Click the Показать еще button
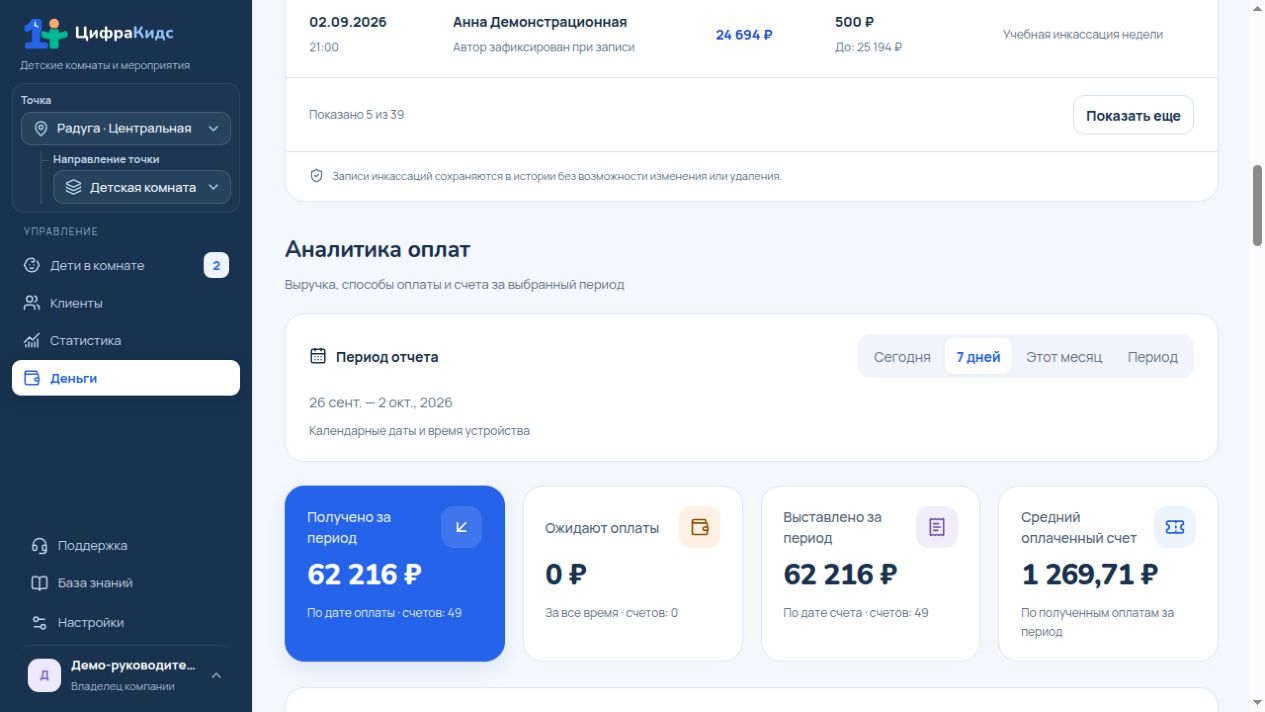Image resolution: width=1265 pixels, height=712 pixels. 1133,115
